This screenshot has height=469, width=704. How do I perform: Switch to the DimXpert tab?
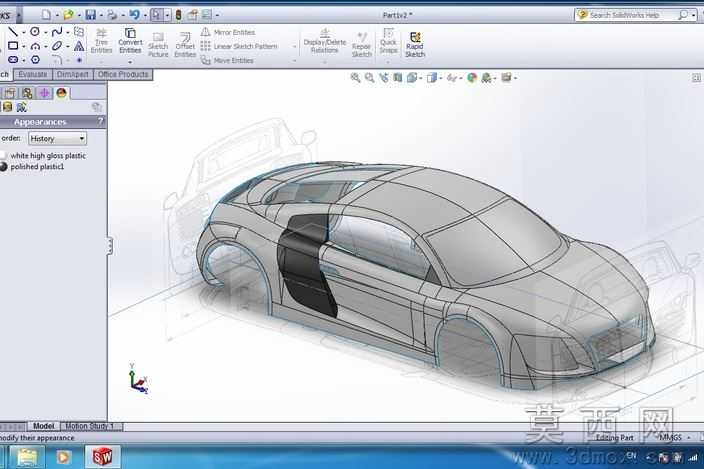pos(72,75)
